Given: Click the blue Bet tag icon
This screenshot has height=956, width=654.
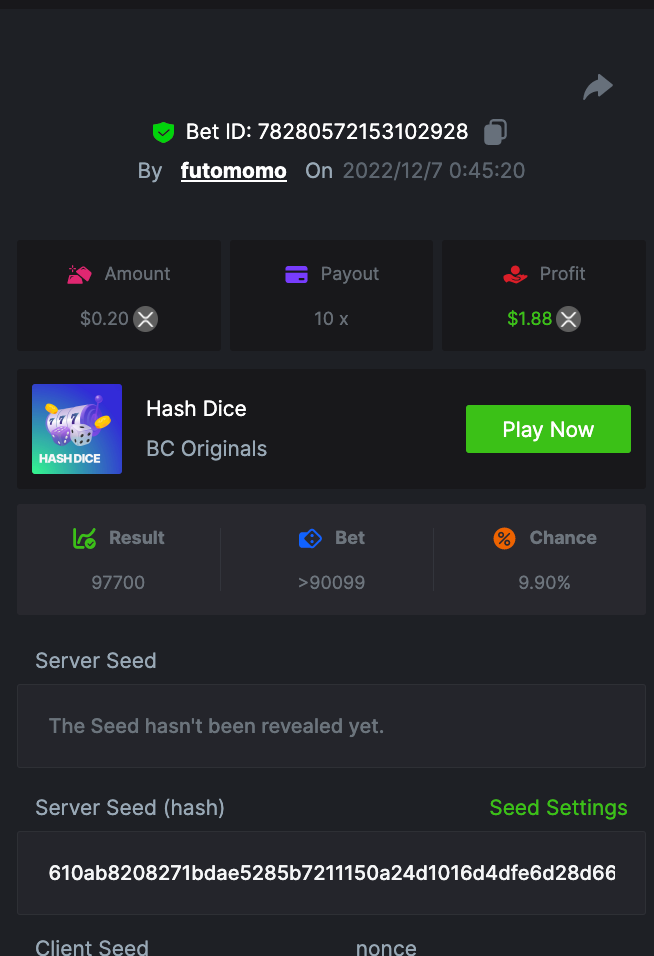Looking at the screenshot, I should (310, 538).
